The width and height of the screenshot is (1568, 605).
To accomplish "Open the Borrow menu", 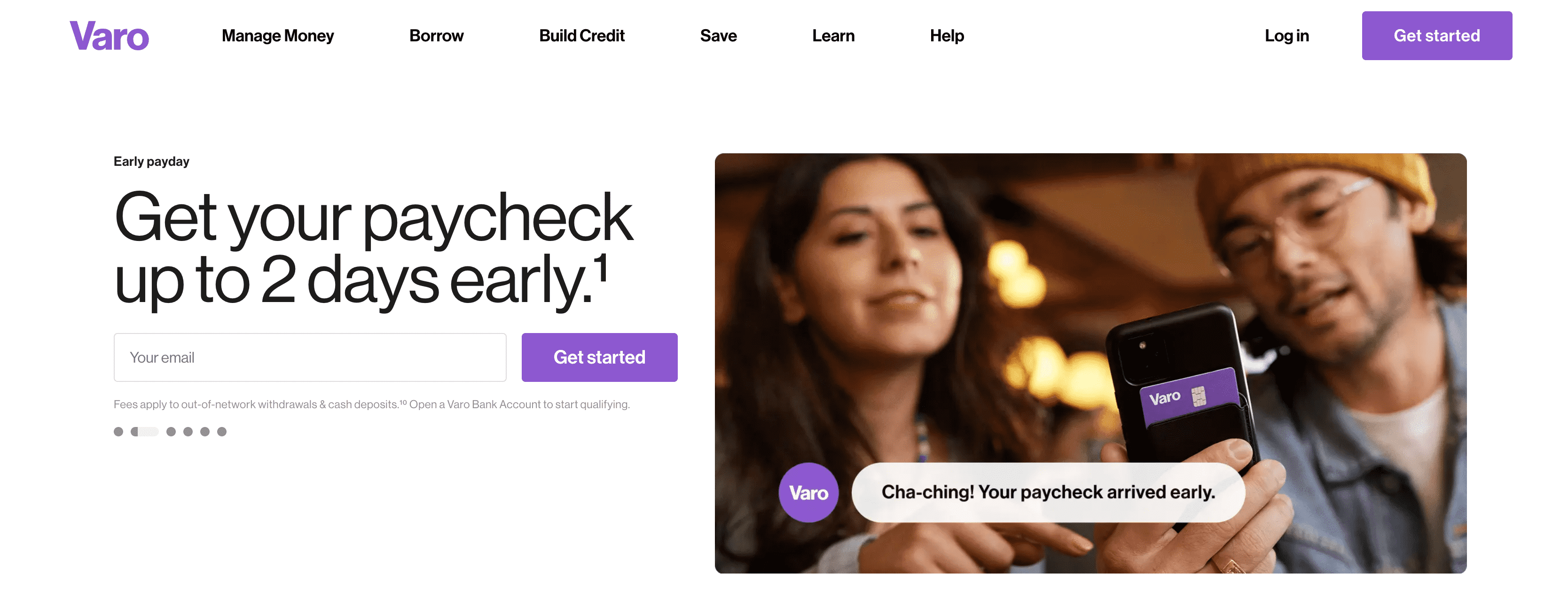I will [437, 36].
